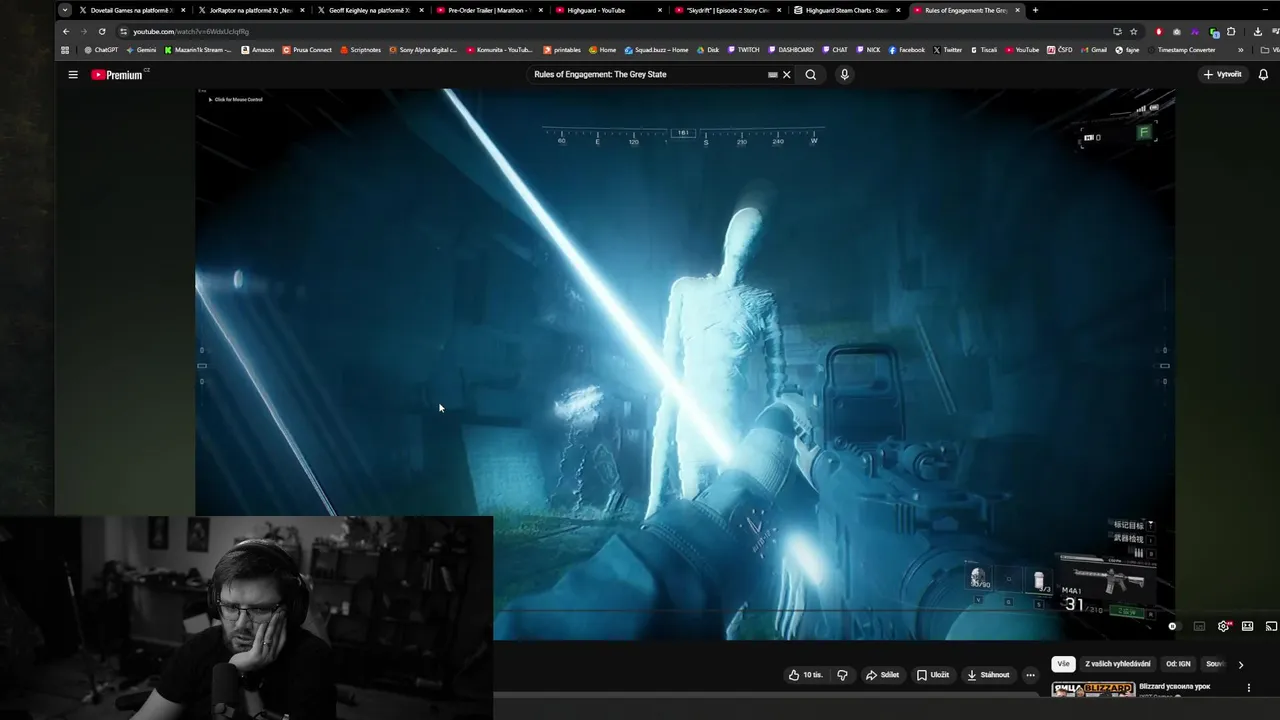The height and width of the screenshot is (720, 1280).
Task: Open the tab search dropdown
Action: click(65, 10)
